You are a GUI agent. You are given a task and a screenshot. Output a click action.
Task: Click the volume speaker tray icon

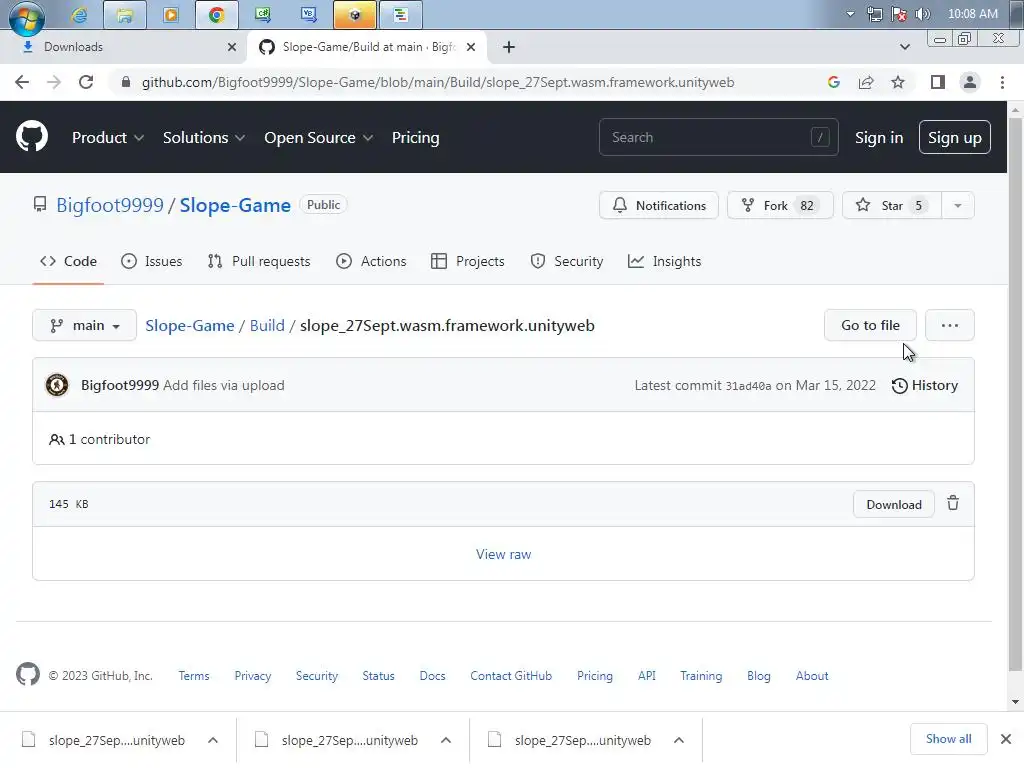coord(923,14)
